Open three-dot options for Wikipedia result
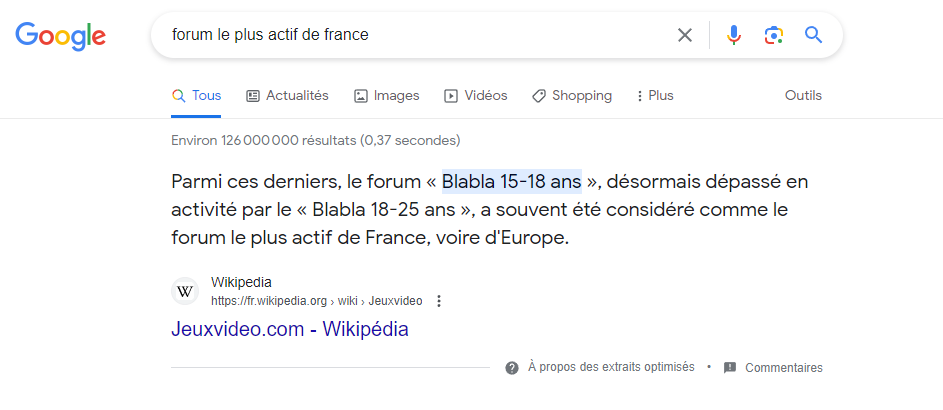This screenshot has width=943, height=410. [439, 301]
